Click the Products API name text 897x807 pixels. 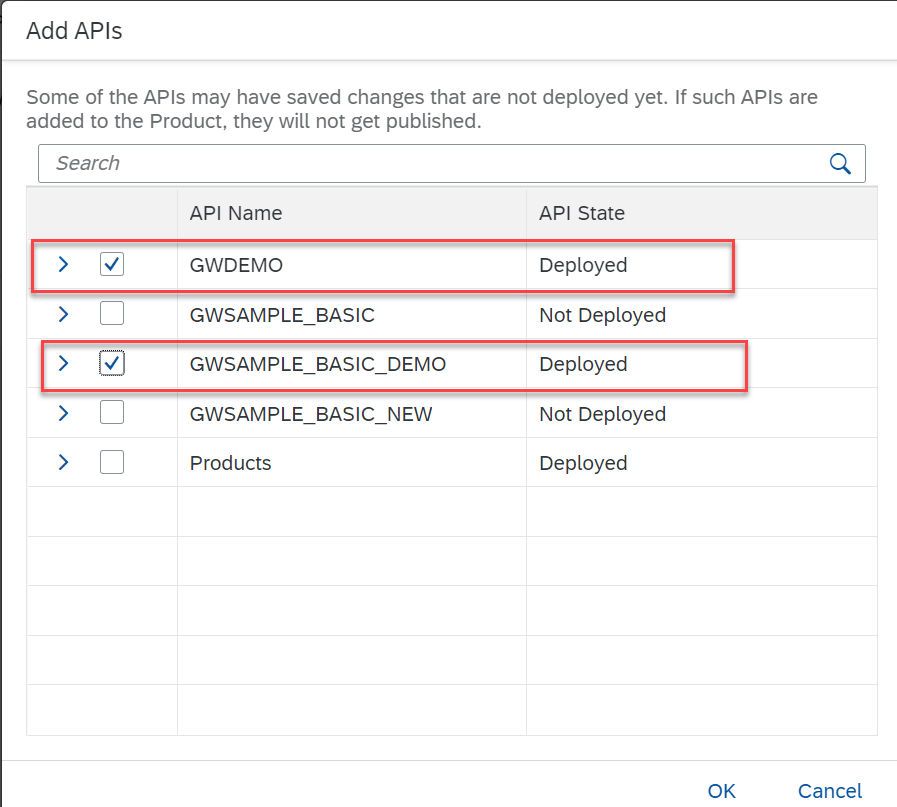pos(230,463)
